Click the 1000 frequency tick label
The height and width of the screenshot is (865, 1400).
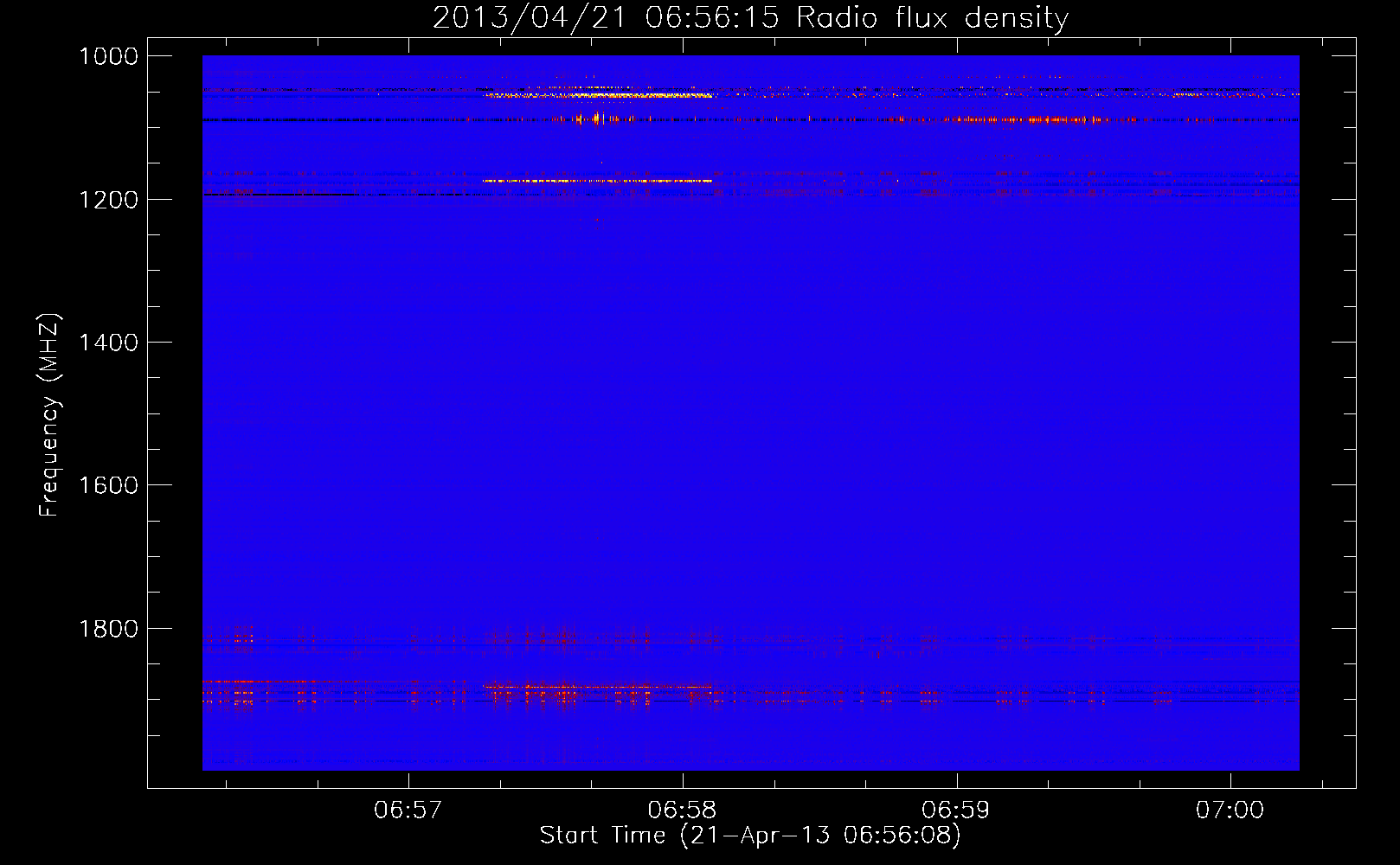coord(108,56)
